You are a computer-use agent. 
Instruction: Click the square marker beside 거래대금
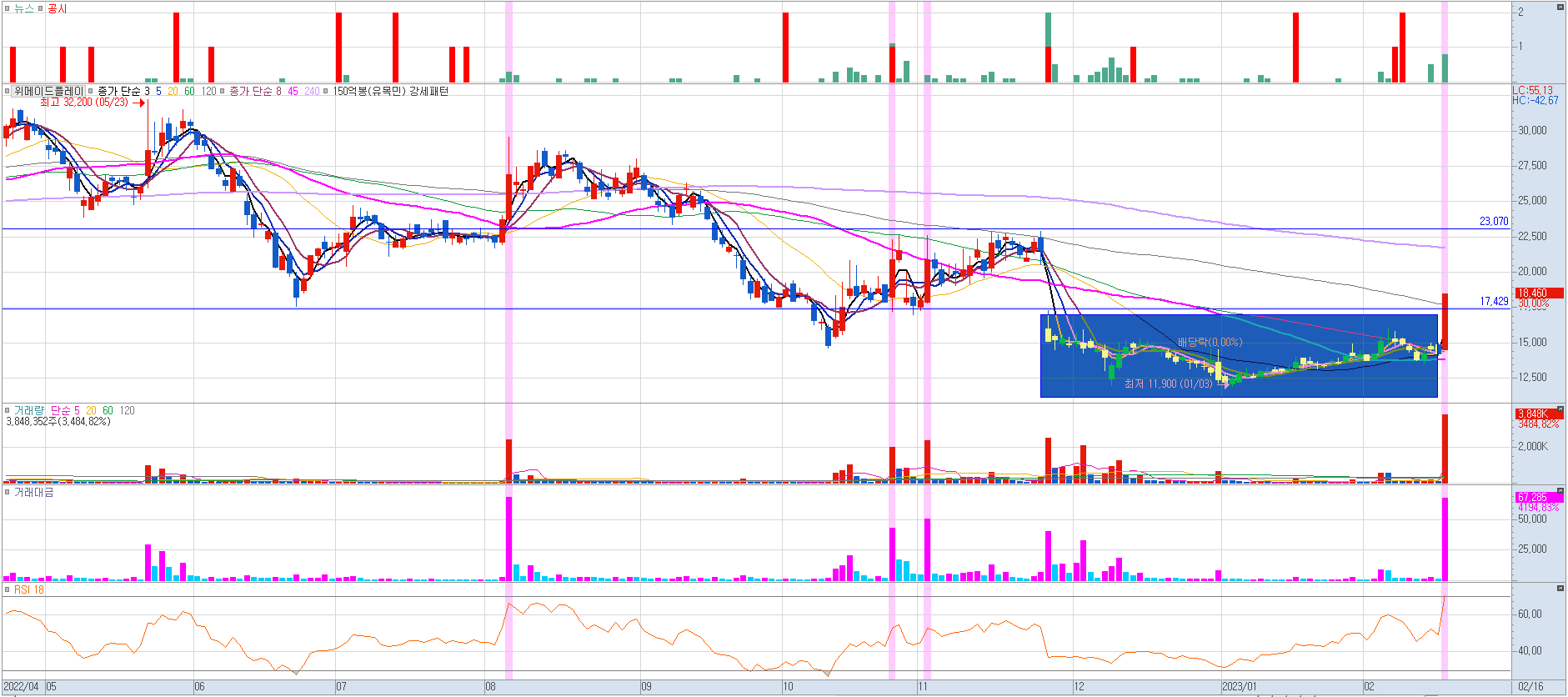pyautogui.click(x=8, y=493)
